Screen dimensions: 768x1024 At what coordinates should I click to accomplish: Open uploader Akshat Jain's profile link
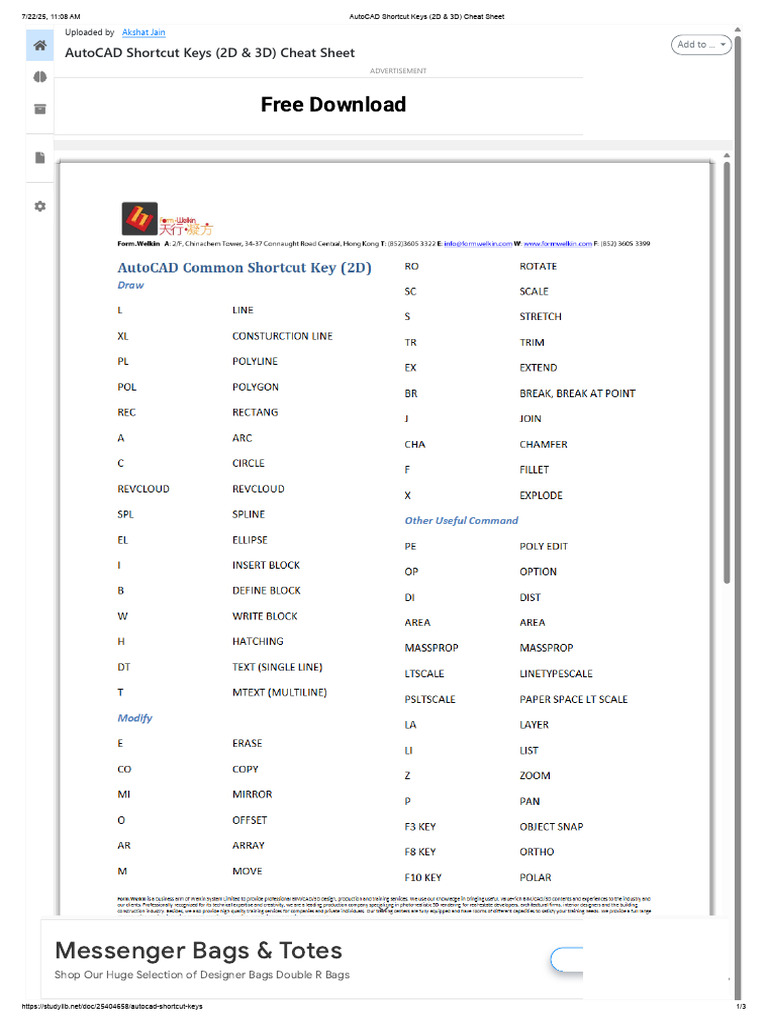point(144,32)
